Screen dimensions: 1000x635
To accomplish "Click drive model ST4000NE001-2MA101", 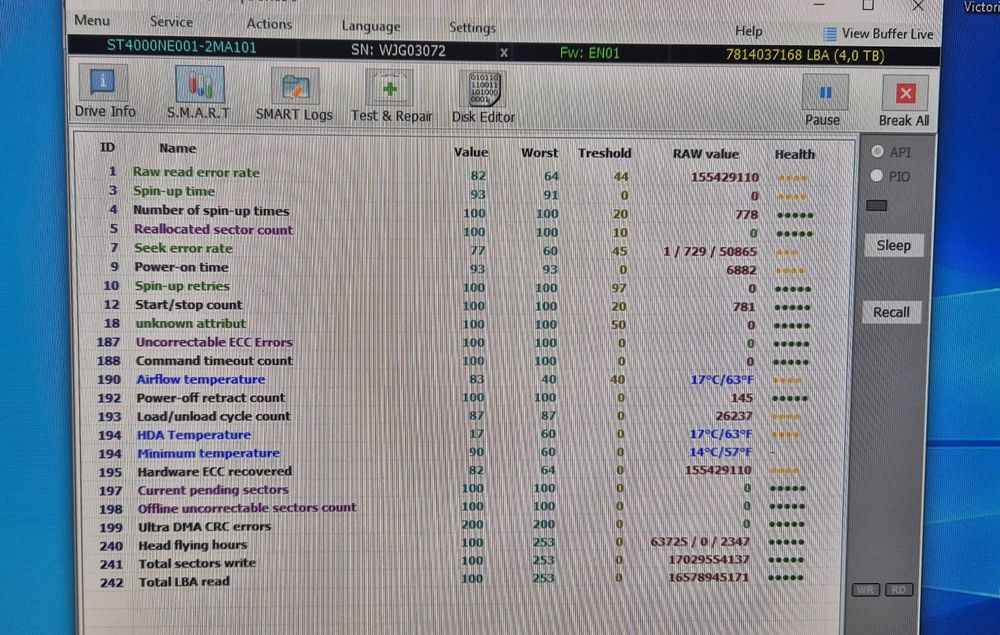I will pyautogui.click(x=181, y=47).
